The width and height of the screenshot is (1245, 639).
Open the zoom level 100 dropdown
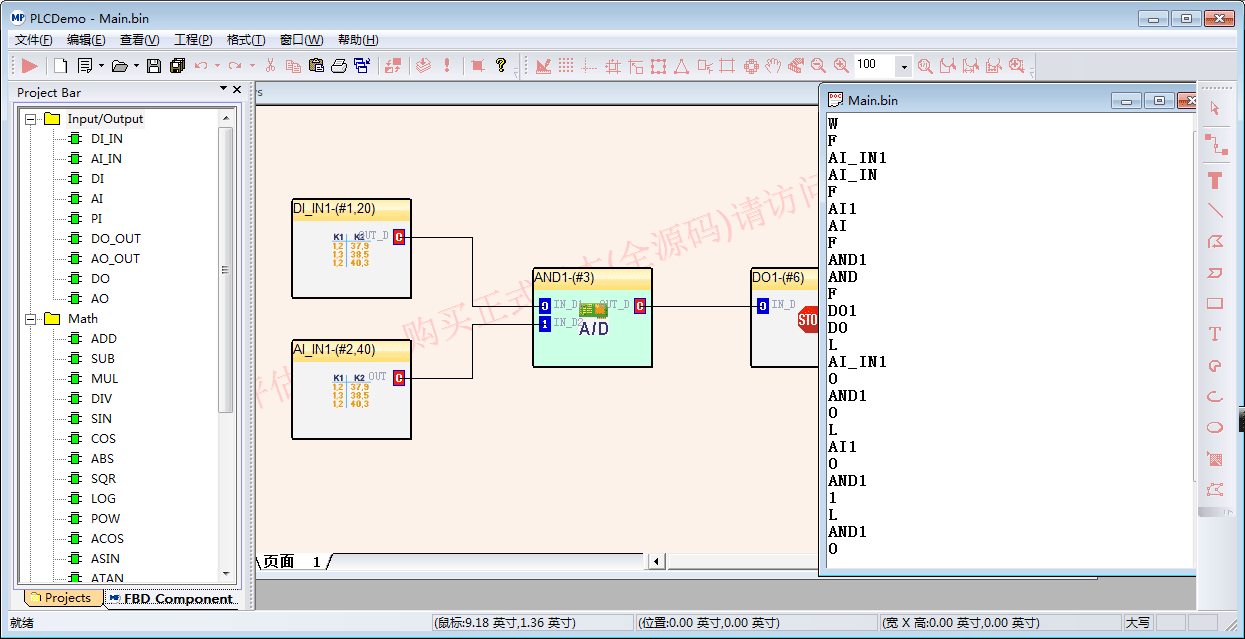point(904,66)
